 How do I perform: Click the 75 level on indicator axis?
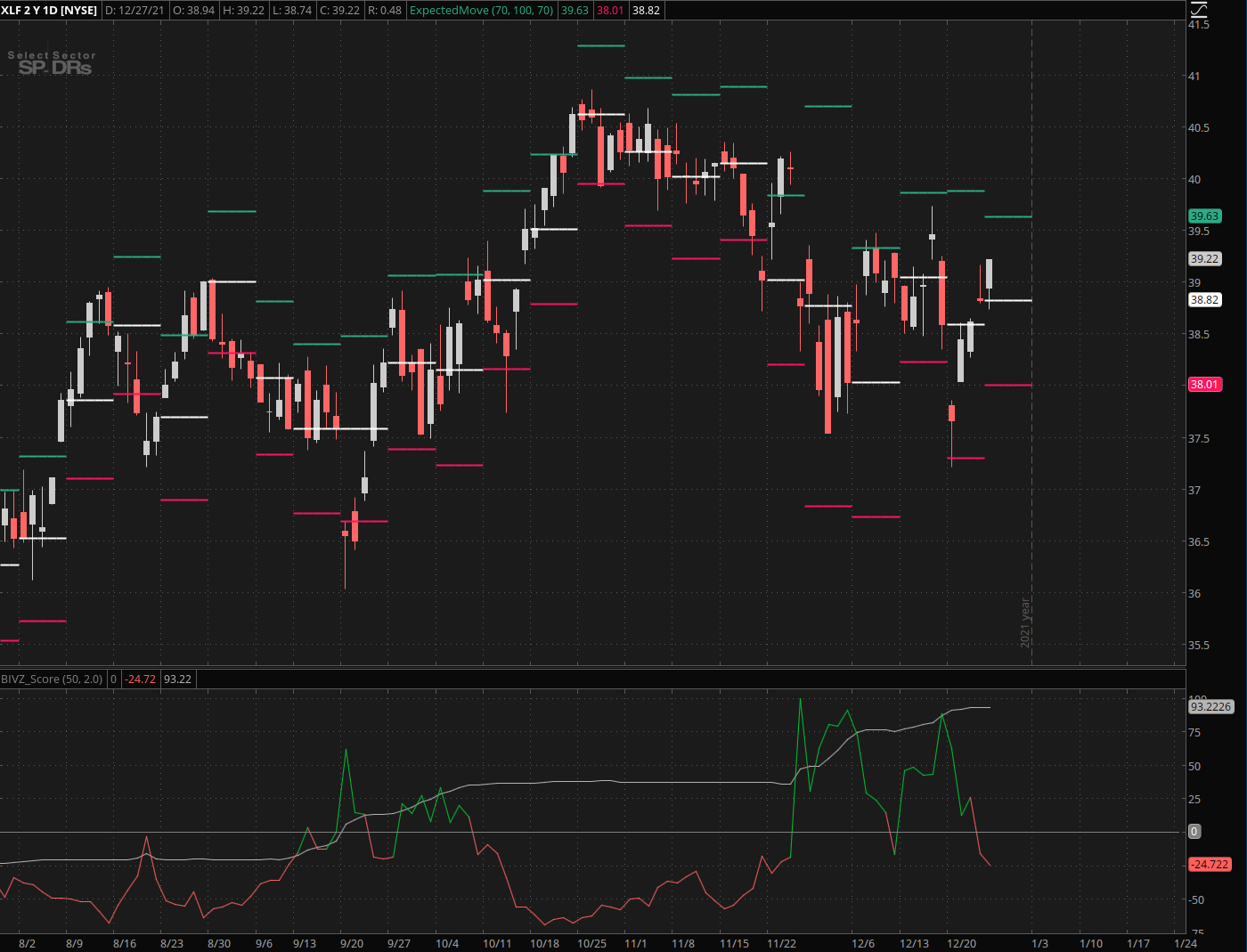(1194, 733)
